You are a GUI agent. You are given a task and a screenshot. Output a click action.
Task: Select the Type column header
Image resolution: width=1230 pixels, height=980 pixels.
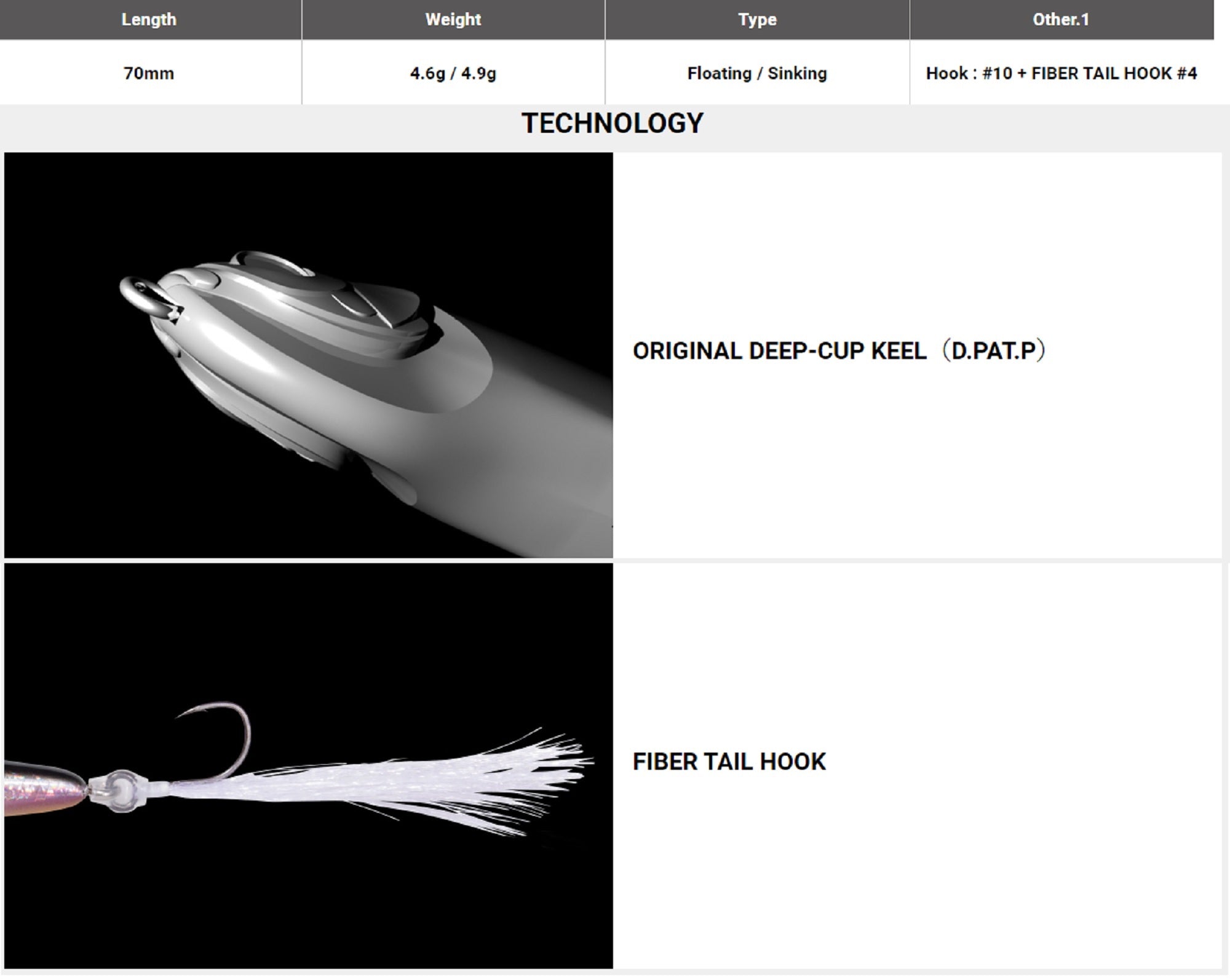(x=757, y=20)
